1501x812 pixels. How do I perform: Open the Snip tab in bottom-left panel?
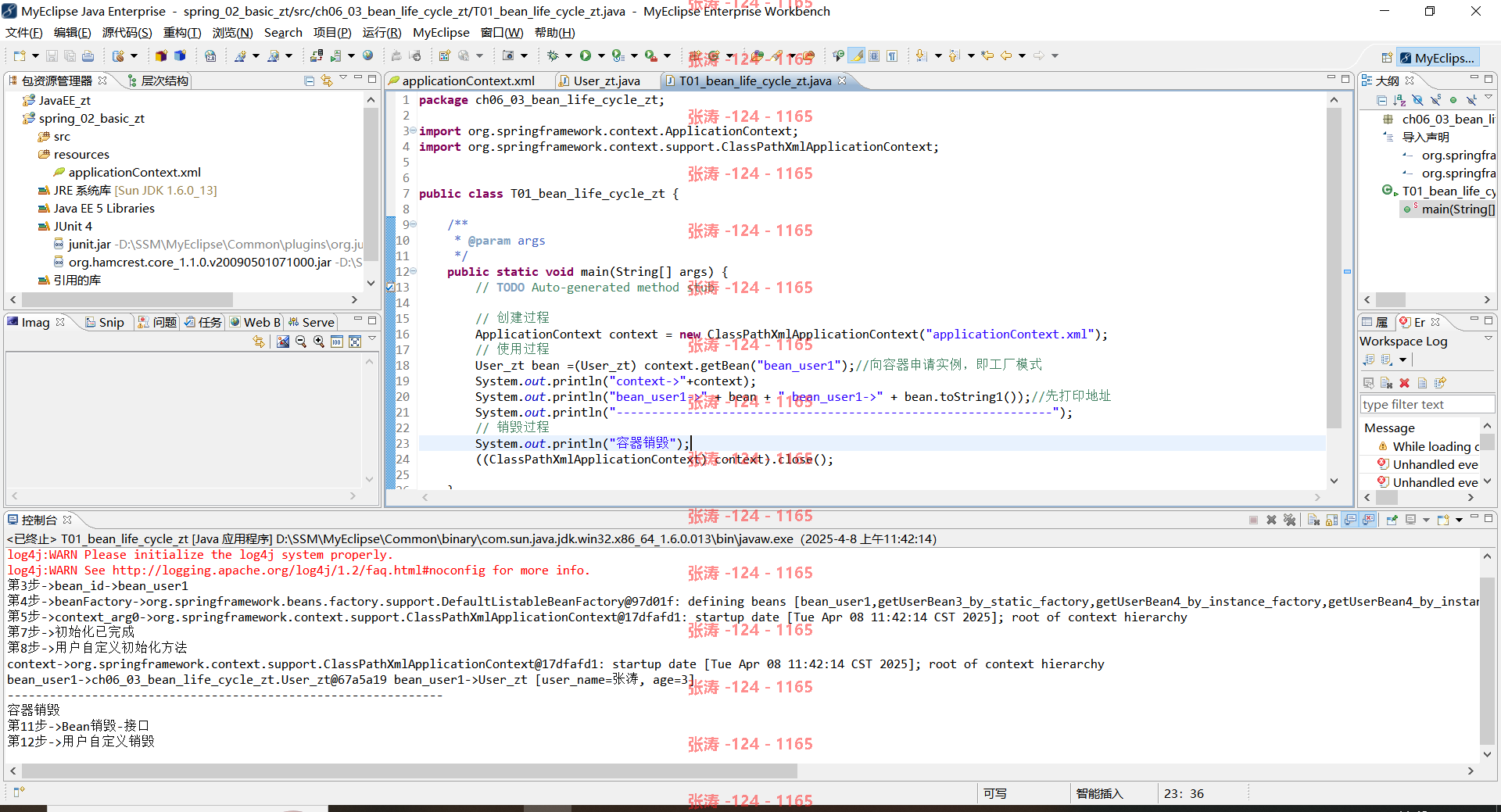pos(105,322)
